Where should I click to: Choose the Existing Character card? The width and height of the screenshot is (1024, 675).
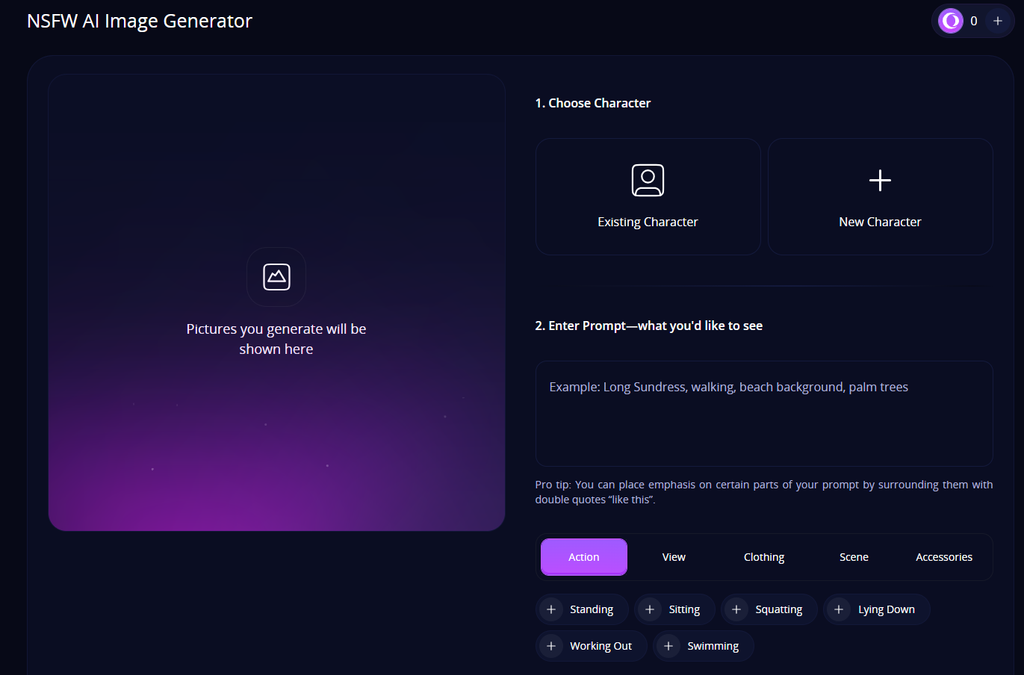(648, 196)
